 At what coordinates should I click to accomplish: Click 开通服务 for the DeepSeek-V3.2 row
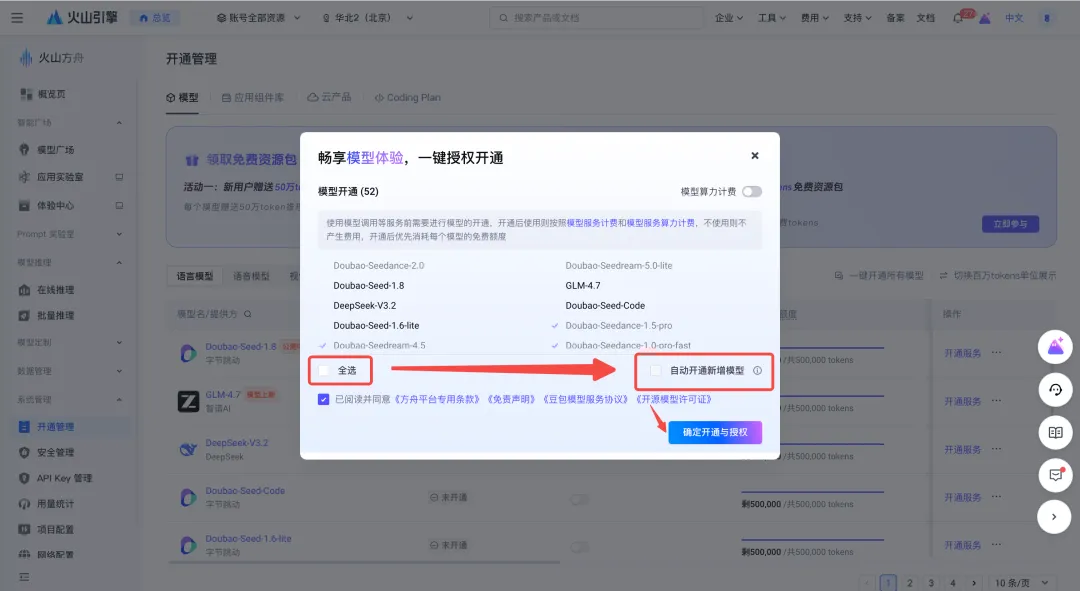point(963,449)
